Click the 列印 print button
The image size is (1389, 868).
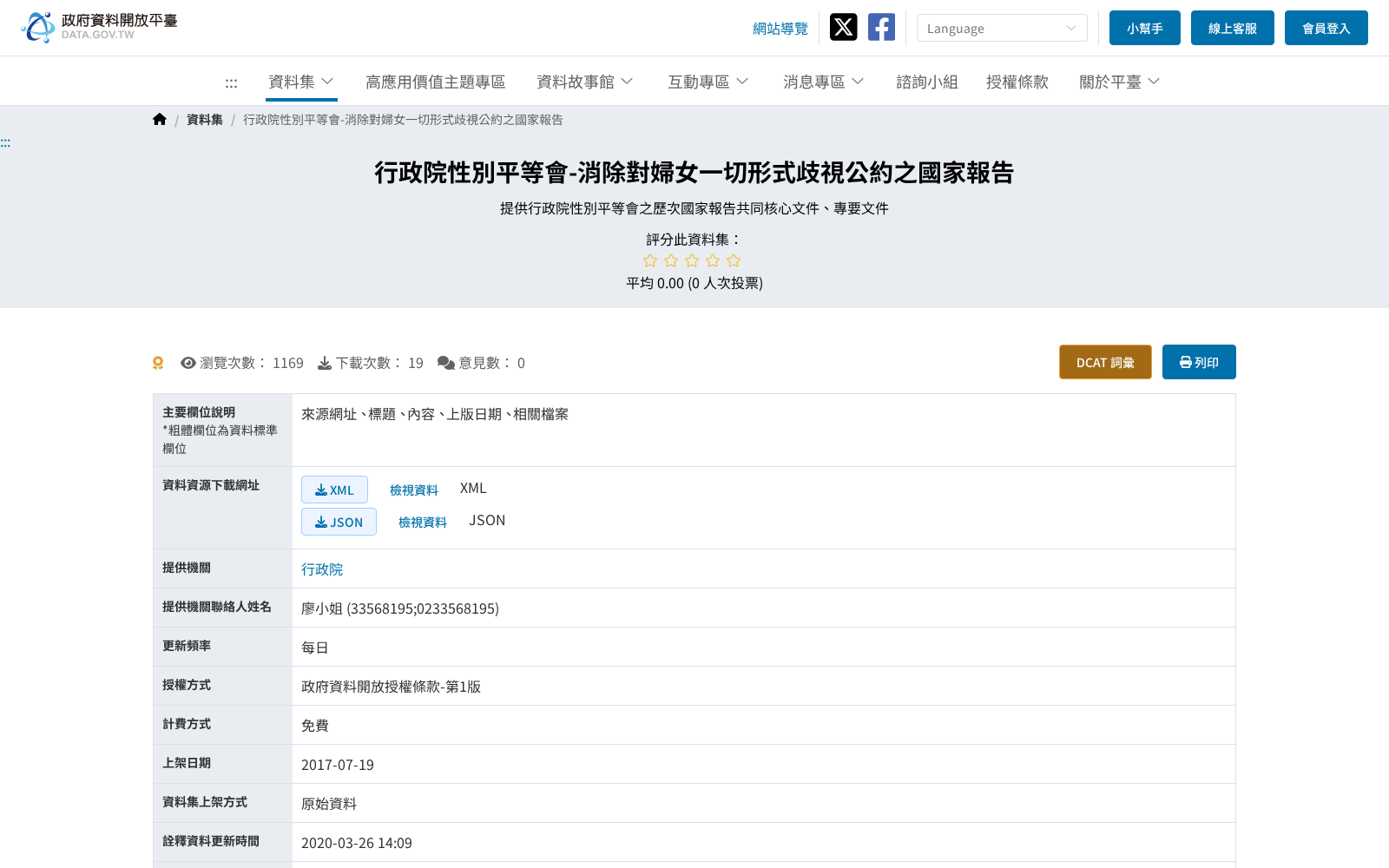[1199, 362]
